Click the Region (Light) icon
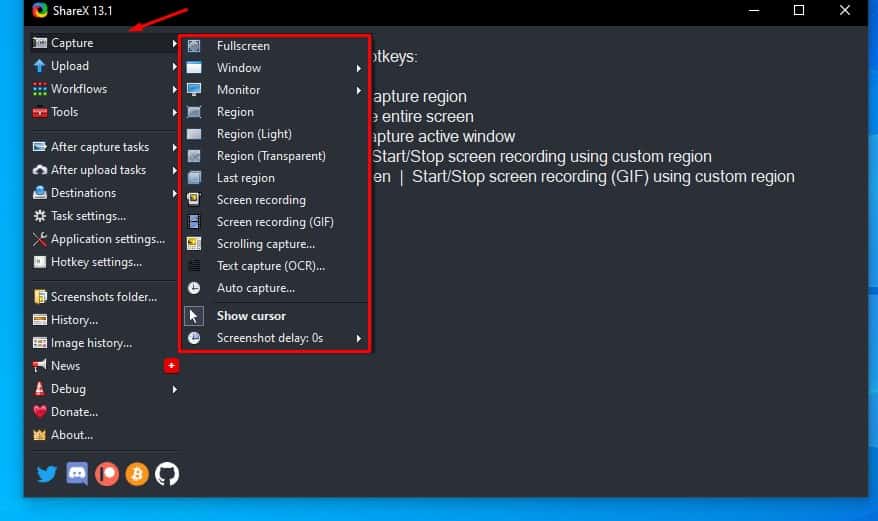Viewport: 878px width, 521px height. [194, 134]
